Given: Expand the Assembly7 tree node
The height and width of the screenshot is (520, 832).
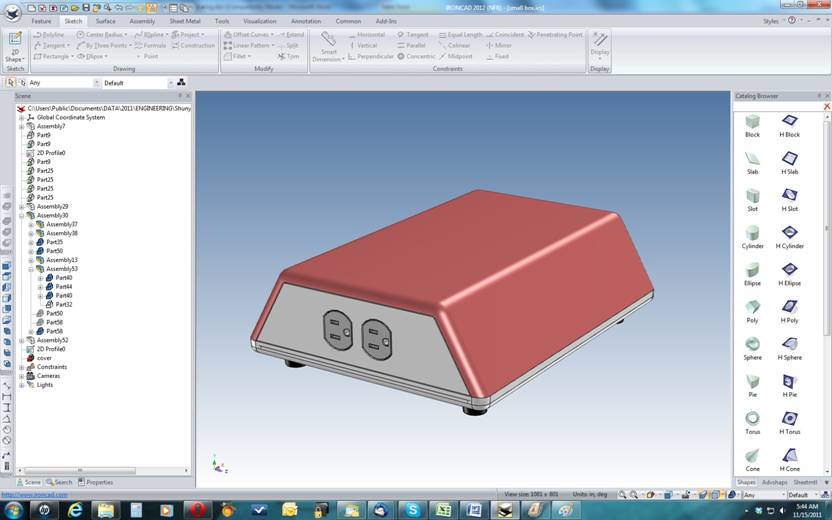Looking at the screenshot, I should point(21,127).
